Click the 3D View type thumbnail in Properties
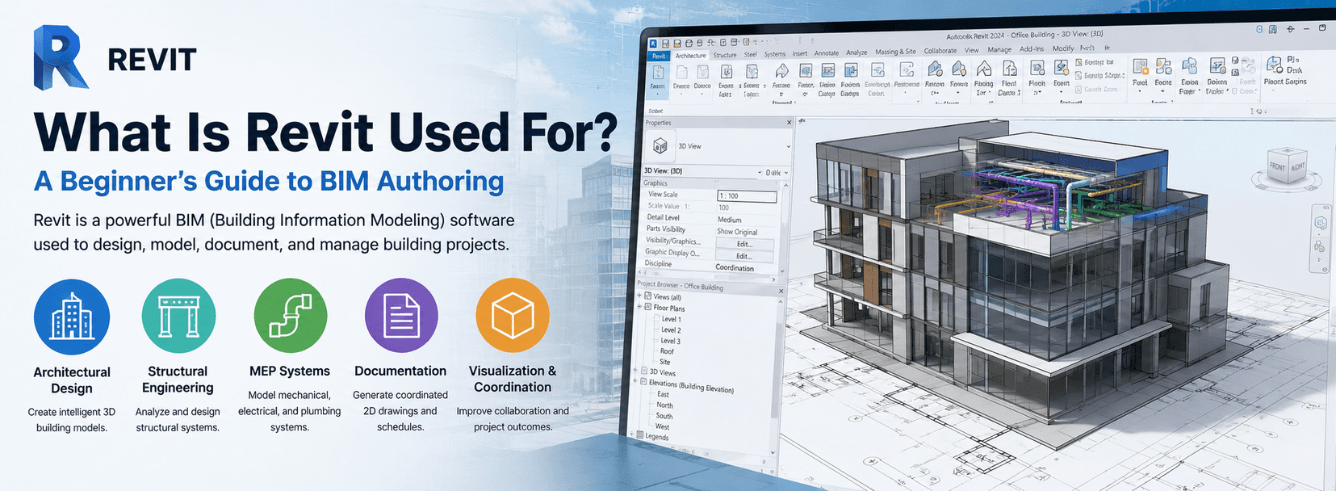 [x=661, y=146]
